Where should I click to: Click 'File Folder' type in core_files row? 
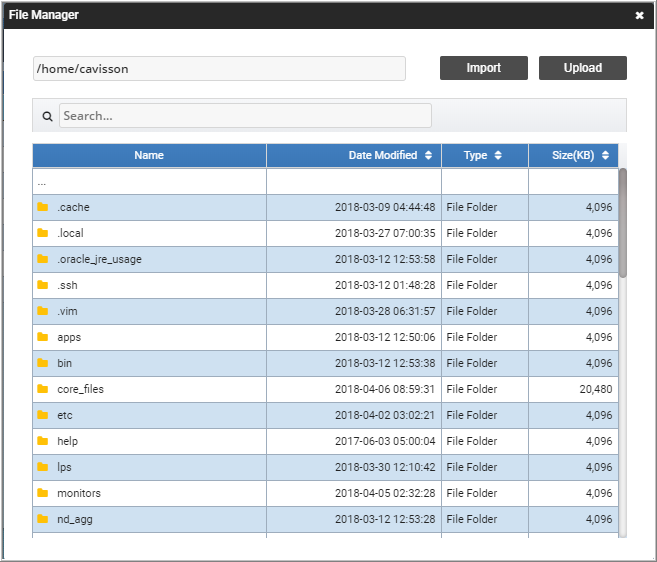(472, 389)
